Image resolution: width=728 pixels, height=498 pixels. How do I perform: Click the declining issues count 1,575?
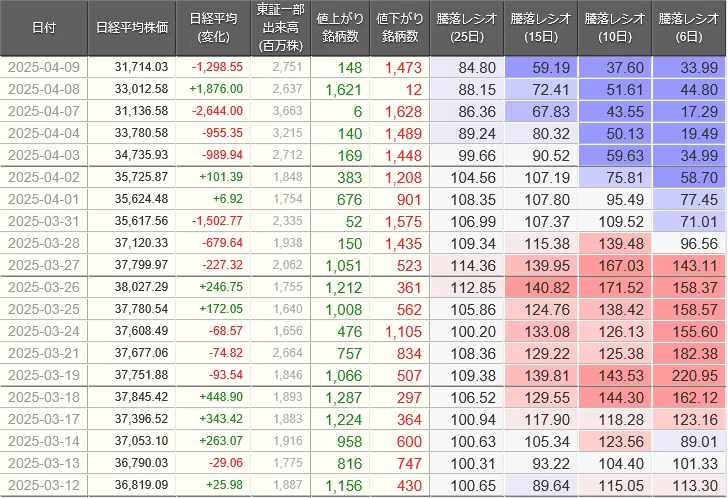(403, 222)
